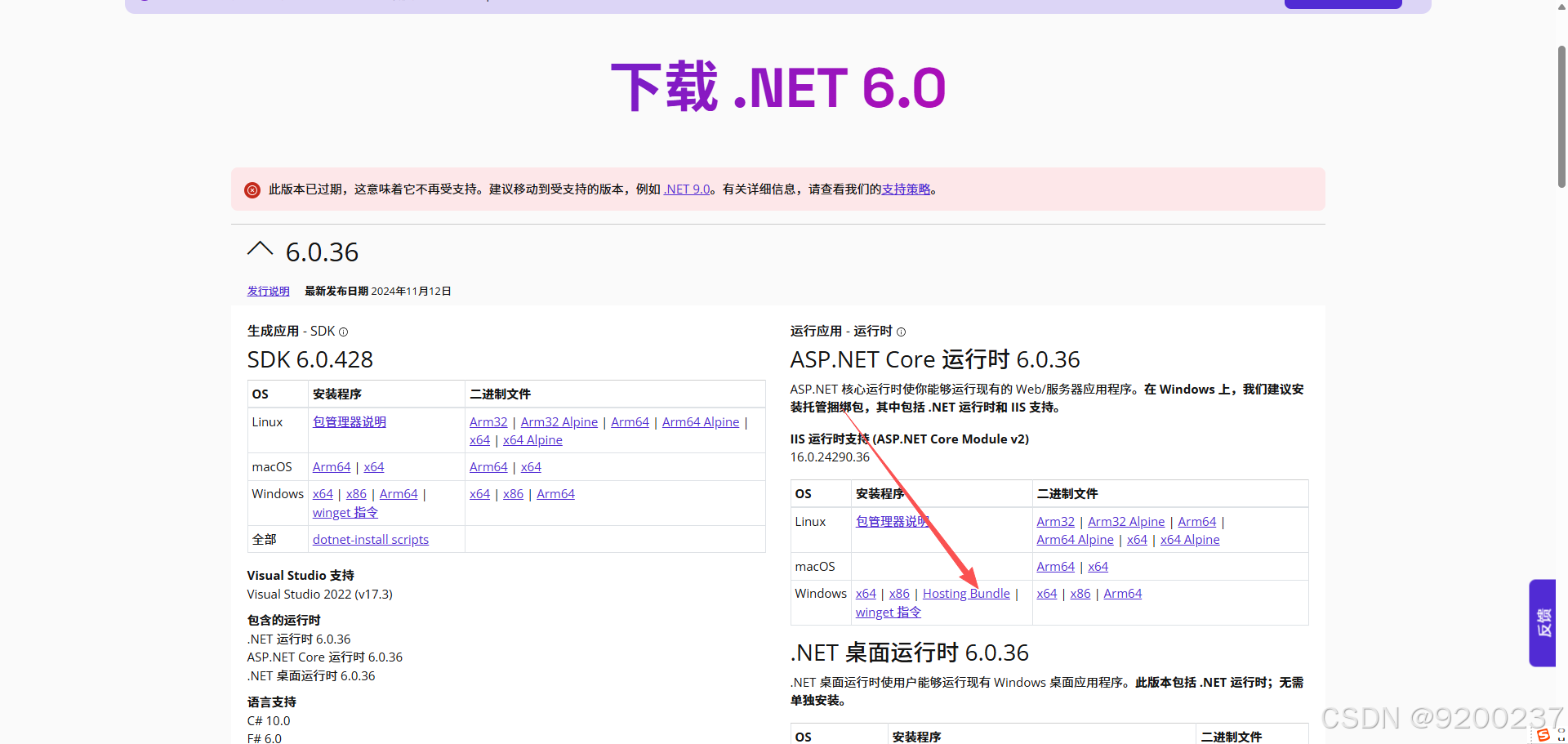This screenshot has height=744, width=1568.
Task: Download SDK Windows Arm64 binary
Action: tap(555, 493)
